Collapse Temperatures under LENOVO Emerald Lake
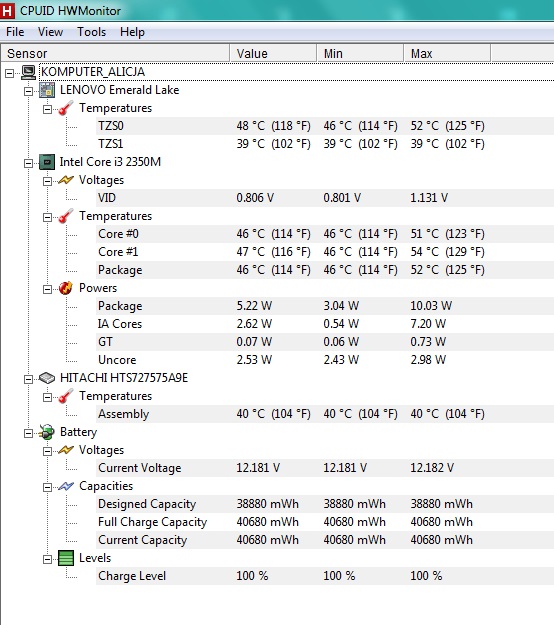 47,109
